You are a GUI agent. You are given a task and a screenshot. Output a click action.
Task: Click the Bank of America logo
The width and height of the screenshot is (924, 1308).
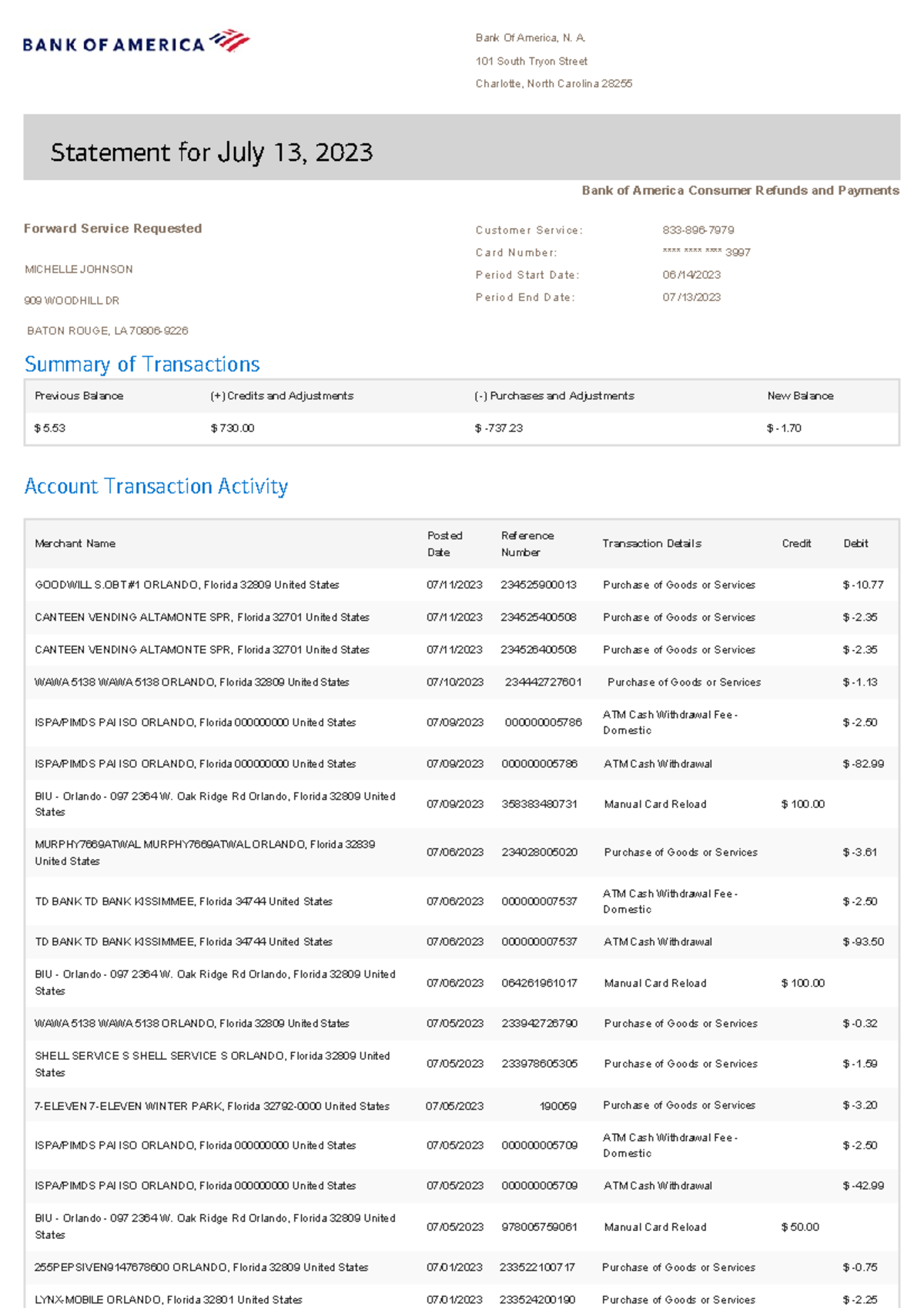point(136,42)
